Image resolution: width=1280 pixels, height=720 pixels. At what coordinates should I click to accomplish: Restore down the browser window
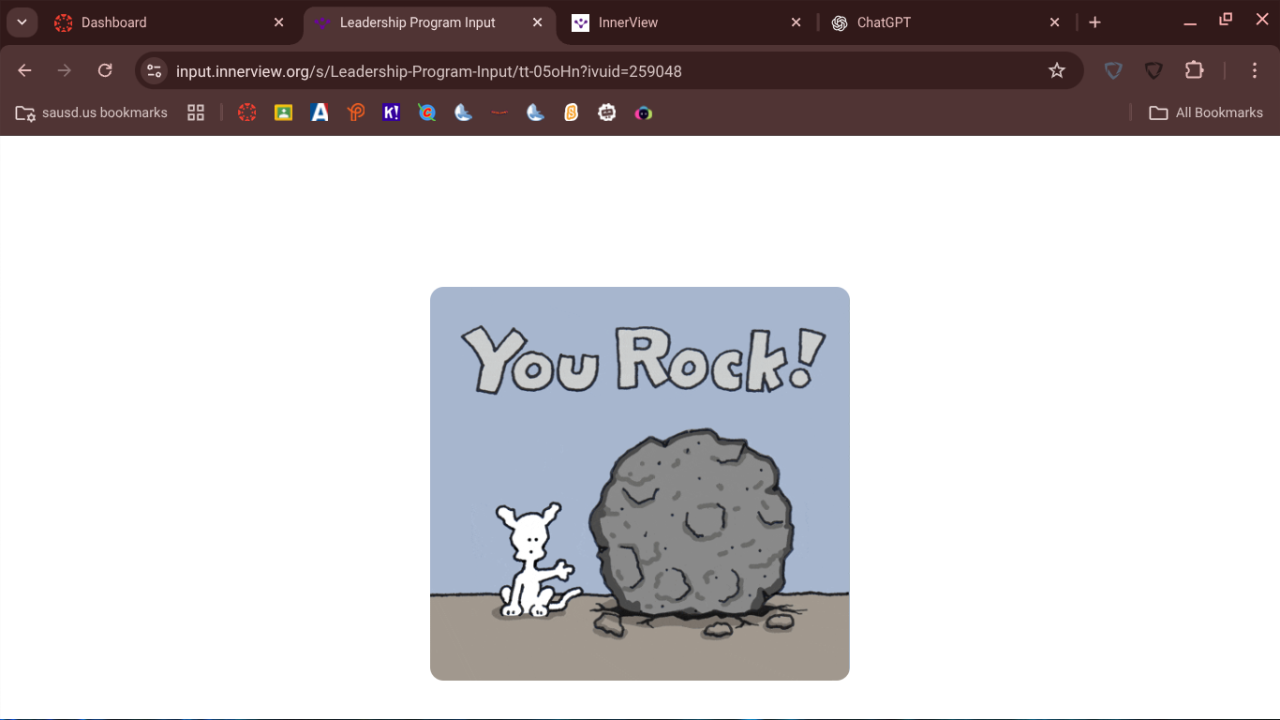[1226, 20]
